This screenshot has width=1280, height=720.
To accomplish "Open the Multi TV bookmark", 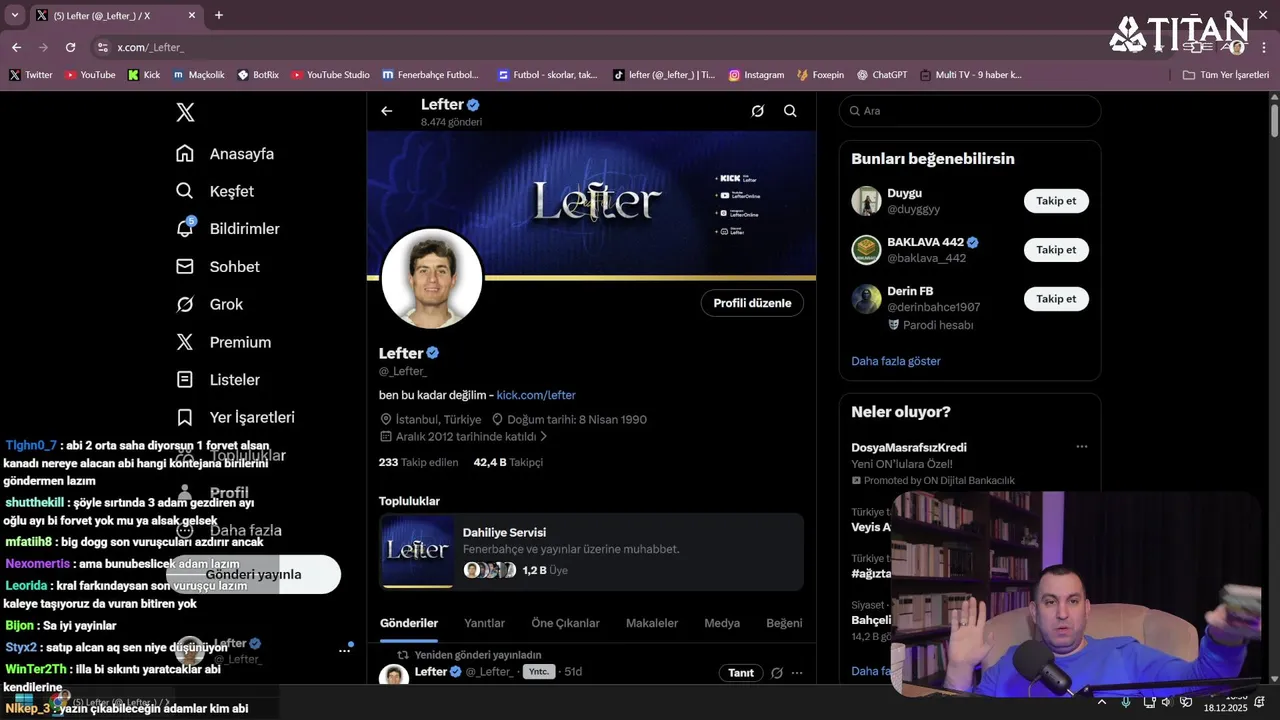I will (971, 75).
